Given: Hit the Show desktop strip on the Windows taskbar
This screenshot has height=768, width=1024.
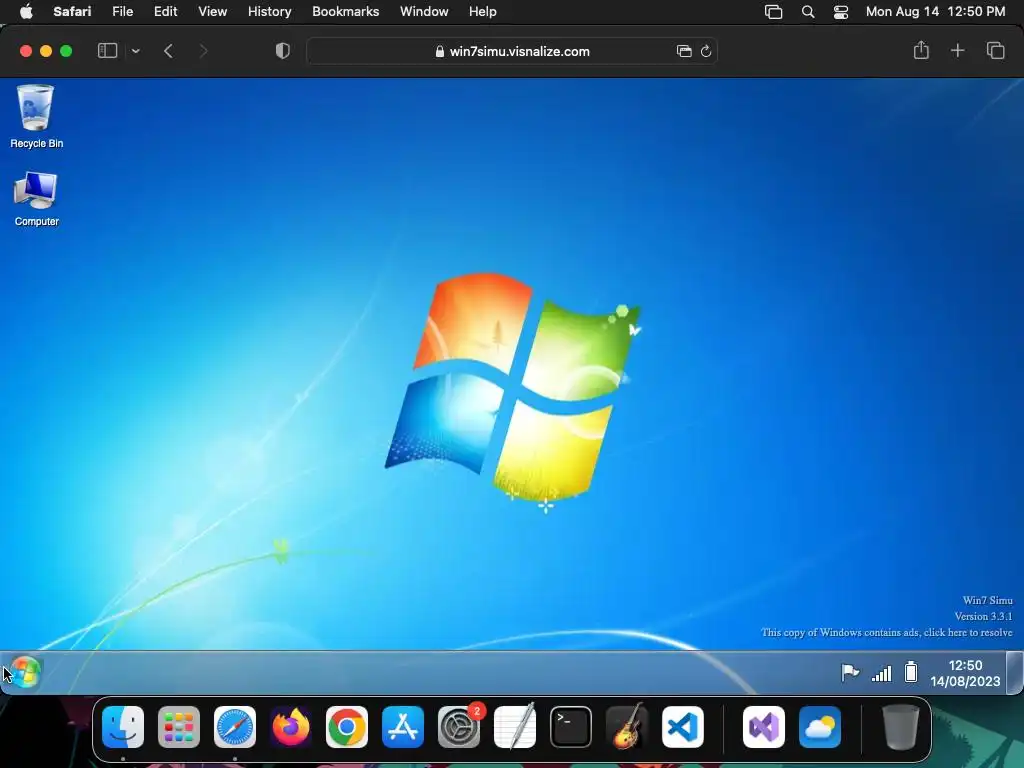Looking at the screenshot, I should pyautogui.click(x=1014, y=672).
